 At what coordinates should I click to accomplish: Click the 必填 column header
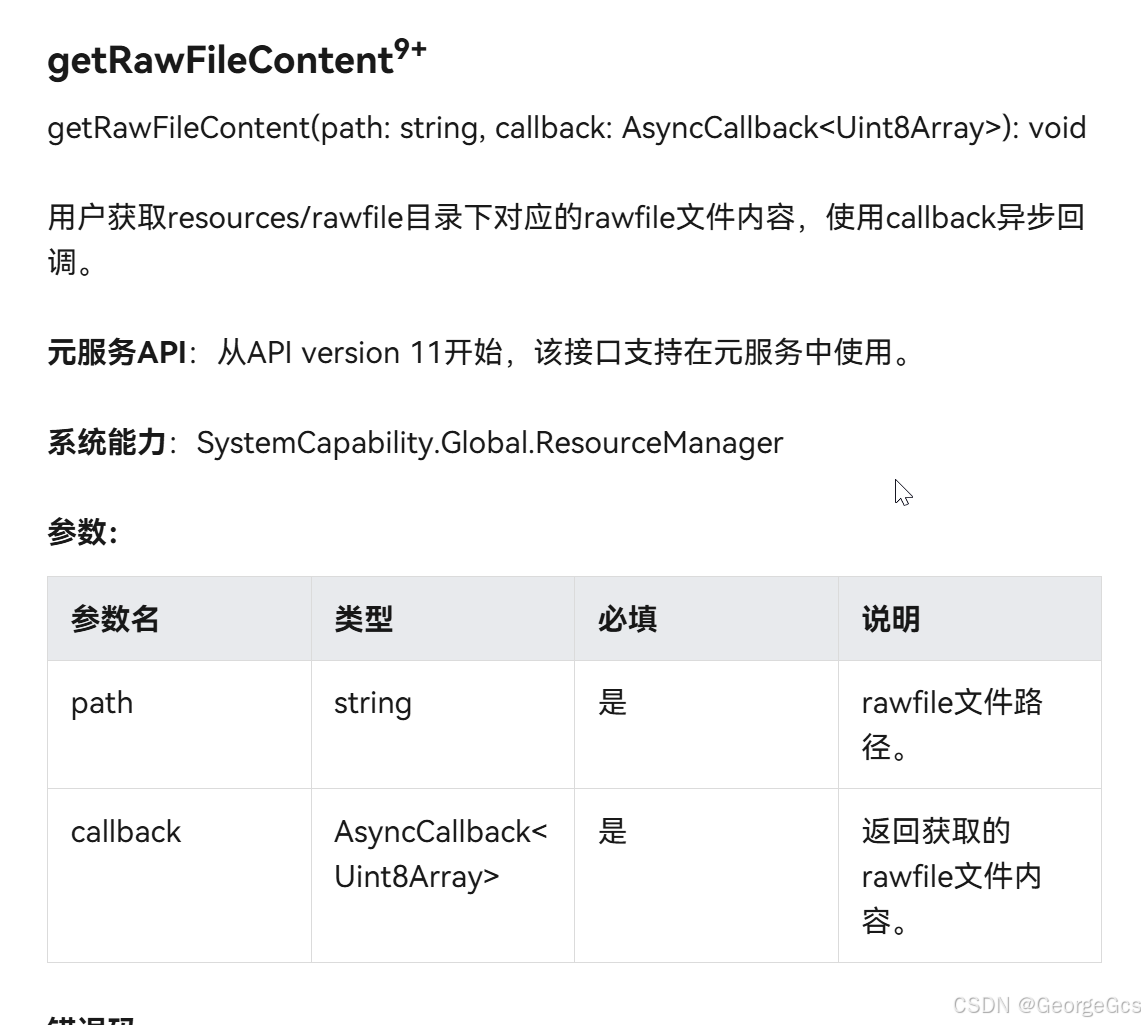click(x=627, y=619)
